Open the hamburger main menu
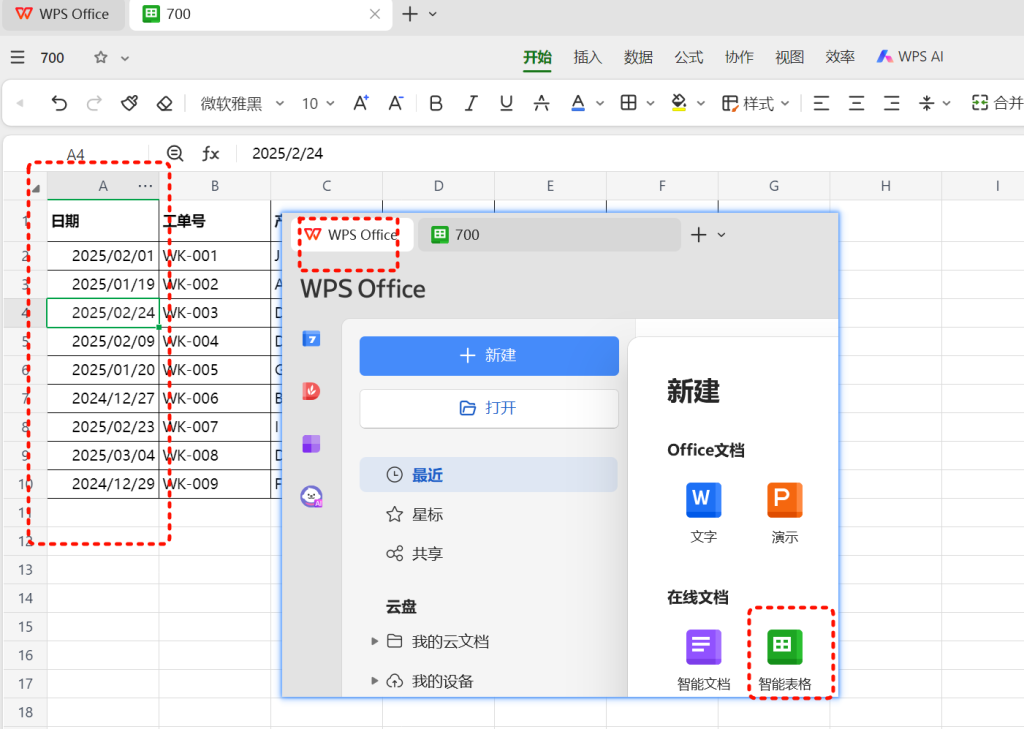This screenshot has height=729, width=1024. (x=18, y=57)
